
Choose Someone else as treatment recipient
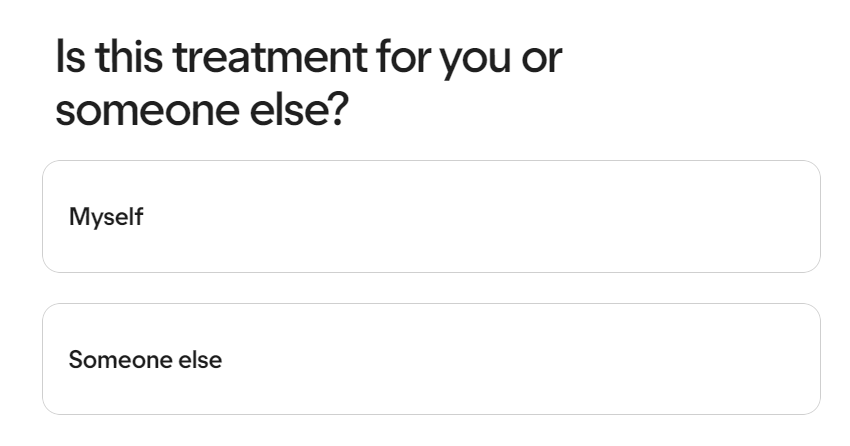click(432, 359)
